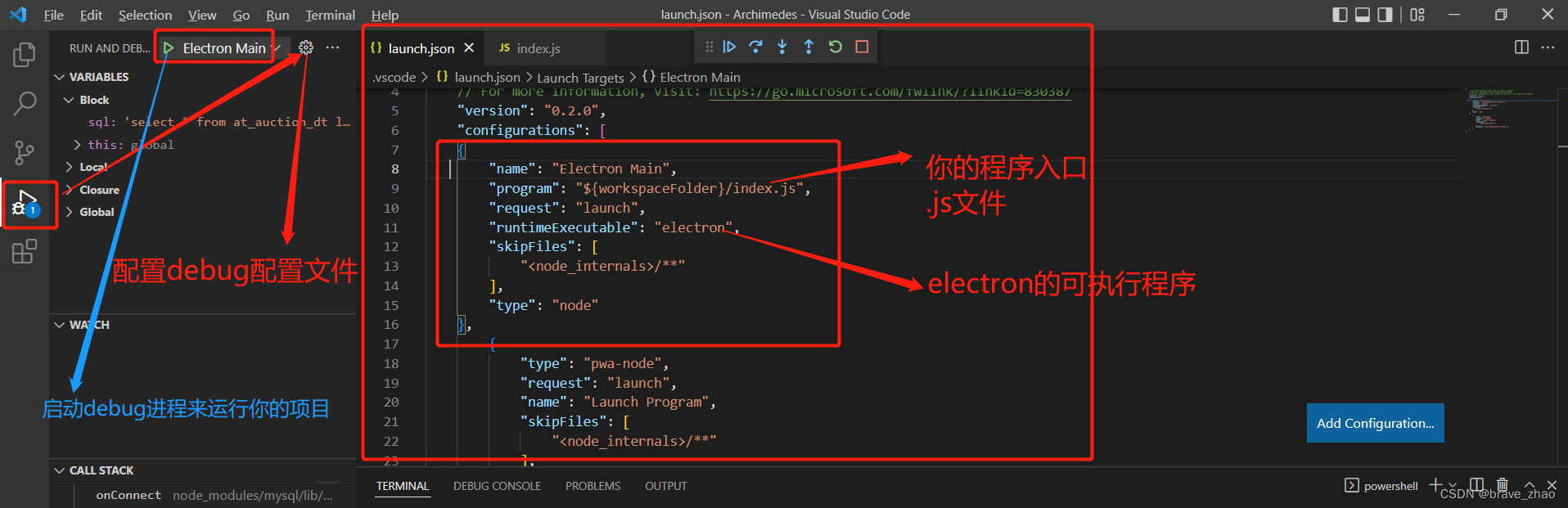
Task: Open the Explorer view in activity bar
Action: [25, 55]
